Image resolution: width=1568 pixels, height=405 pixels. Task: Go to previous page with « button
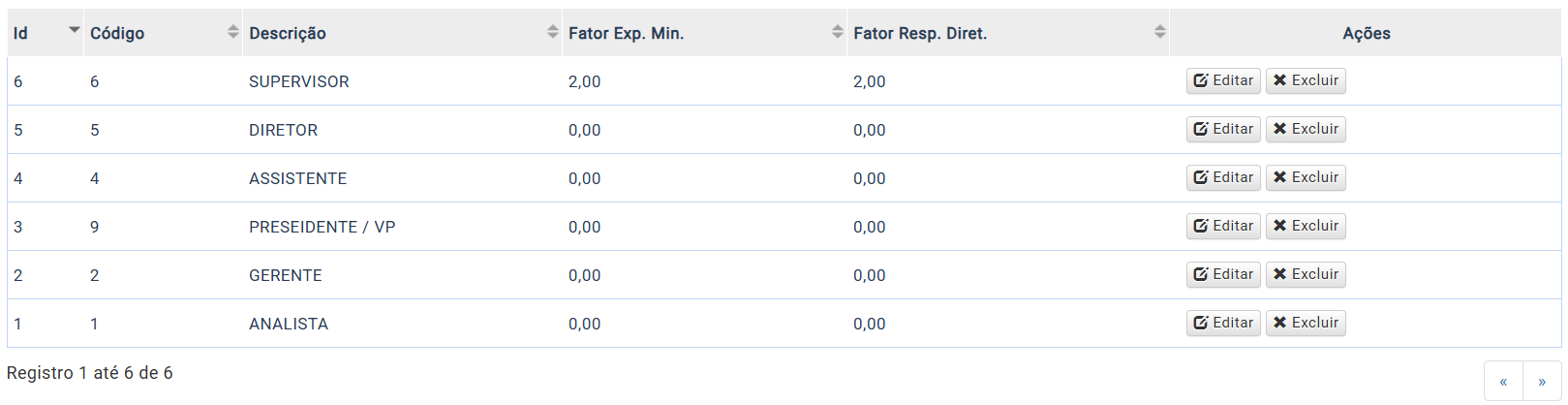[x=1503, y=382]
